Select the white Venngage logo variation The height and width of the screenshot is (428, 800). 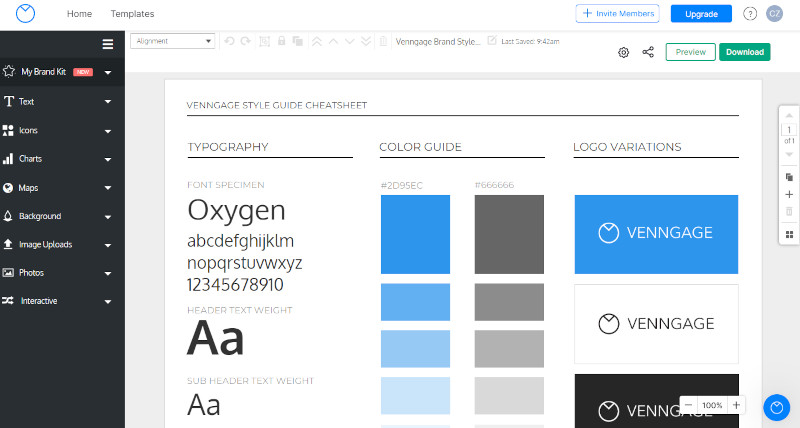[656, 324]
